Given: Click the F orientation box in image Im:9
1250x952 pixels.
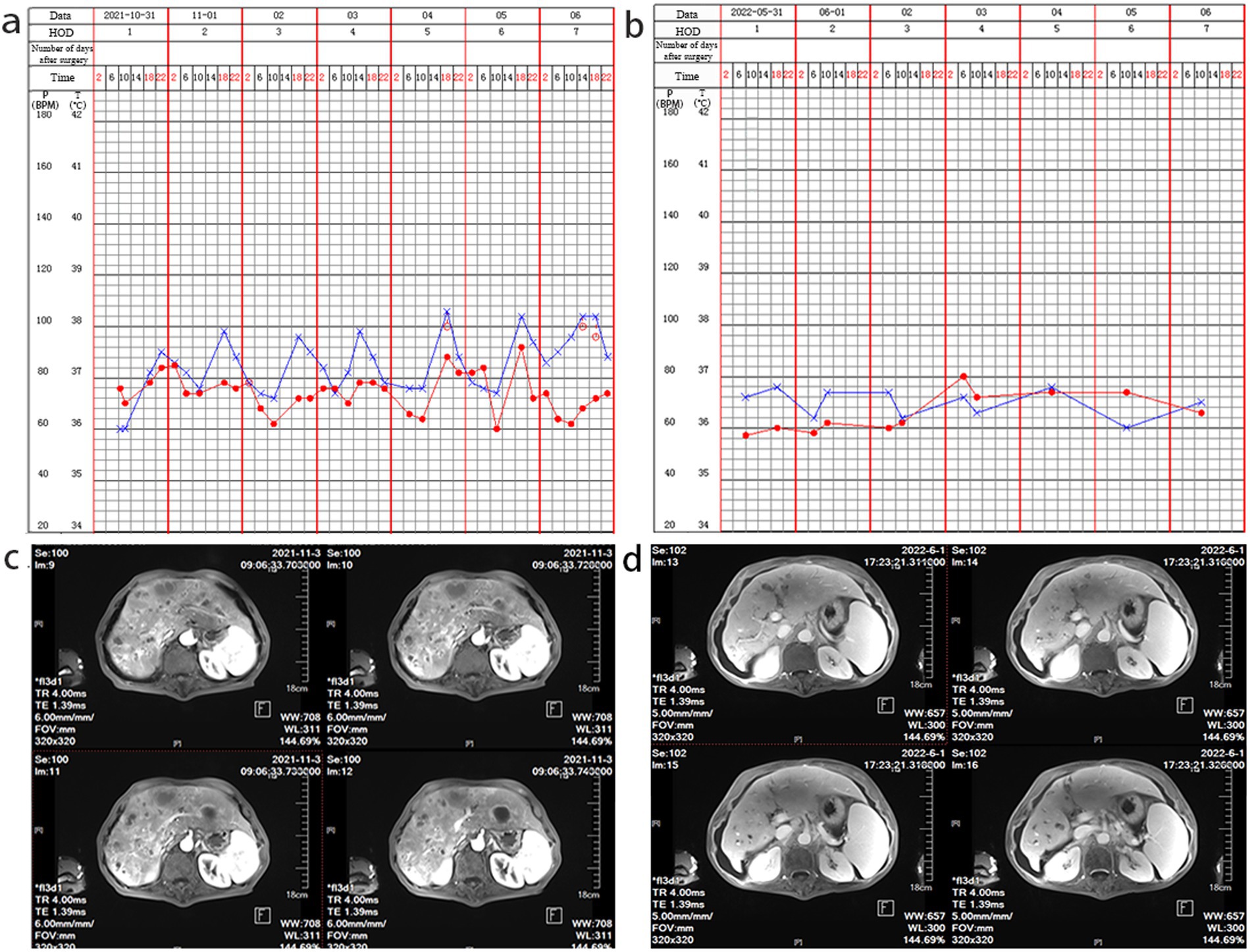Looking at the screenshot, I should tap(262, 709).
